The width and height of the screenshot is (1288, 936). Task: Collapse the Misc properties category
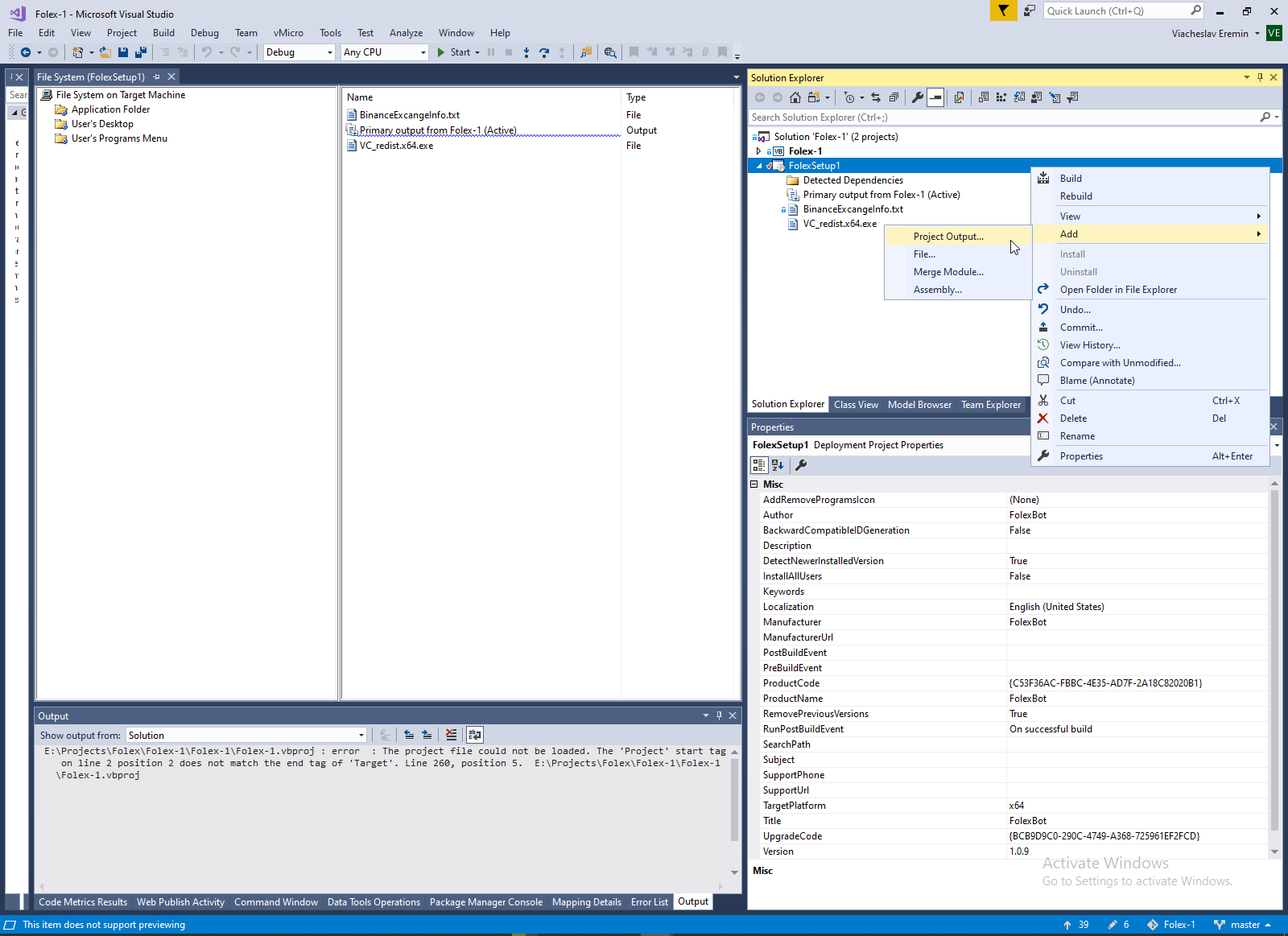(x=754, y=484)
